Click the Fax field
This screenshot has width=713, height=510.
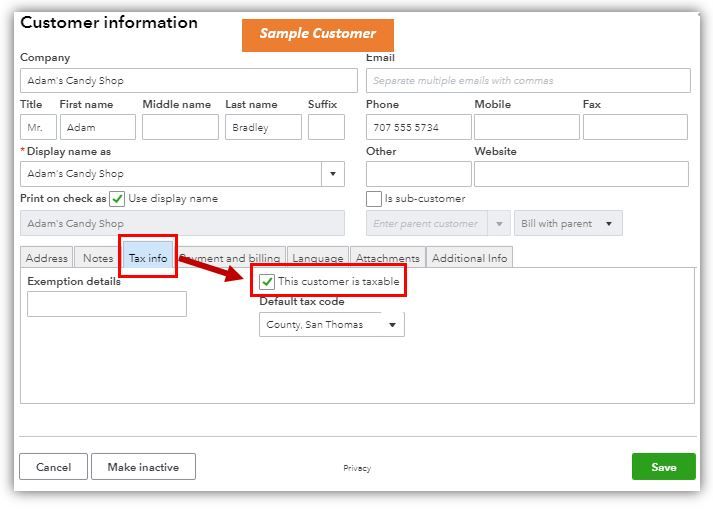(x=635, y=127)
